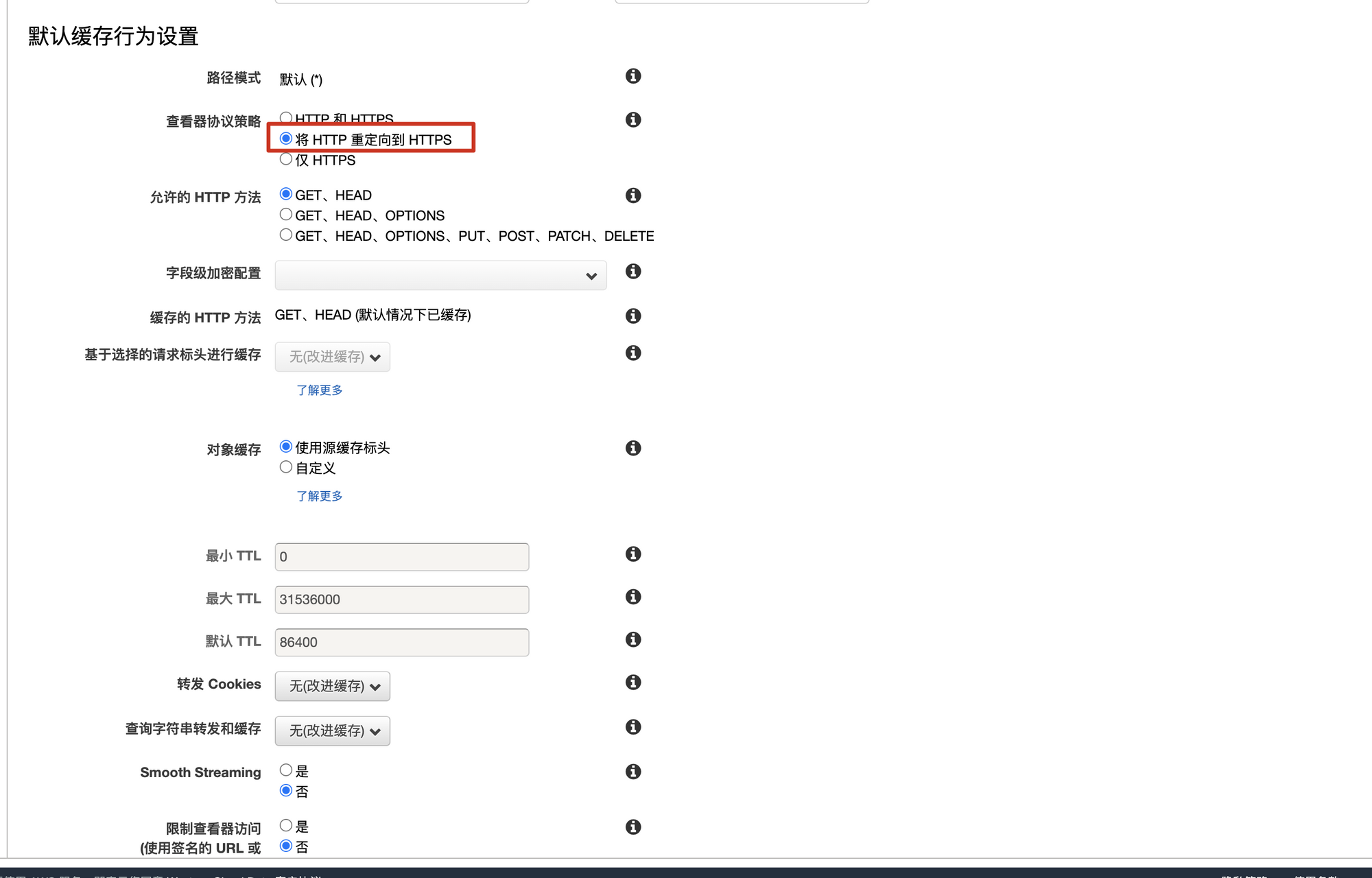Choose 自定义 for 对象缓存
Viewport: 1372px width, 878px height.
coord(286,467)
